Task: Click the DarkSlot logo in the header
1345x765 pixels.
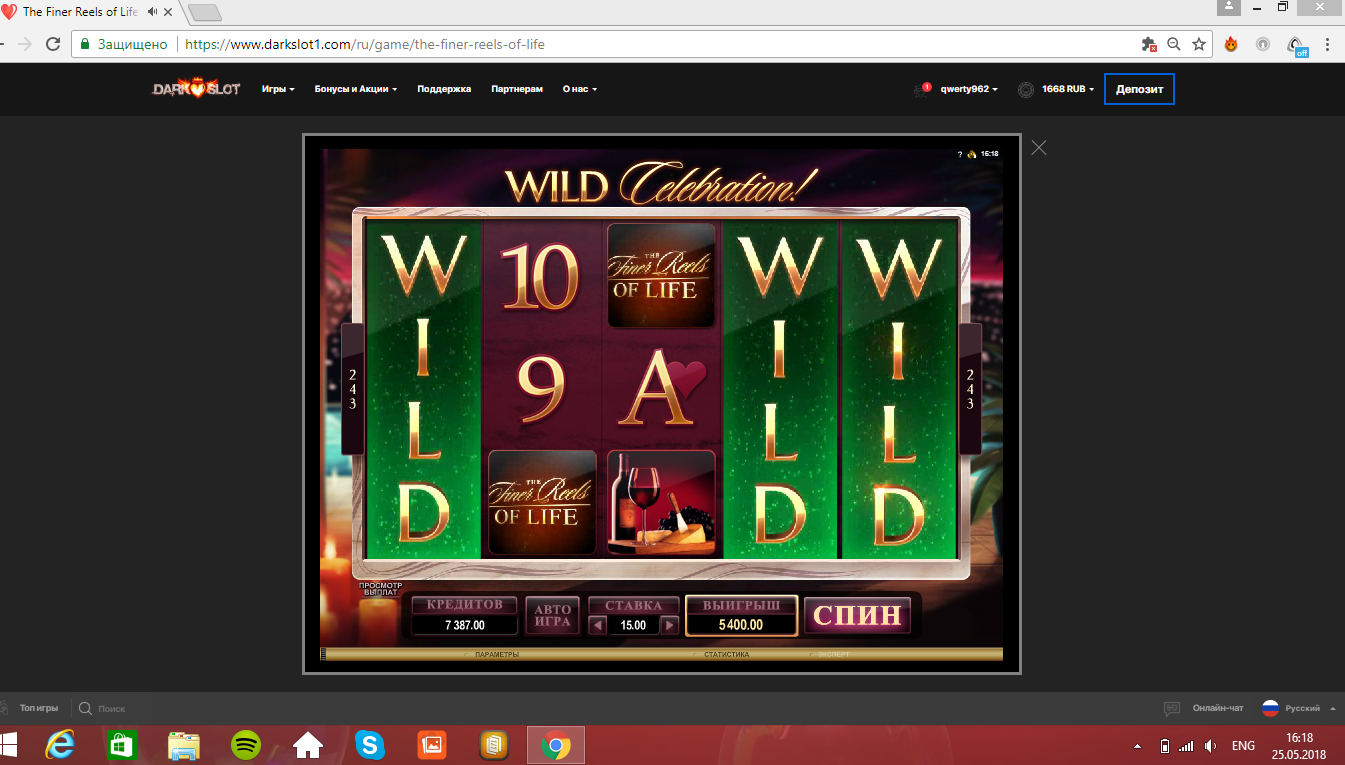Action: pyautogui.click(x=197, y=89)
